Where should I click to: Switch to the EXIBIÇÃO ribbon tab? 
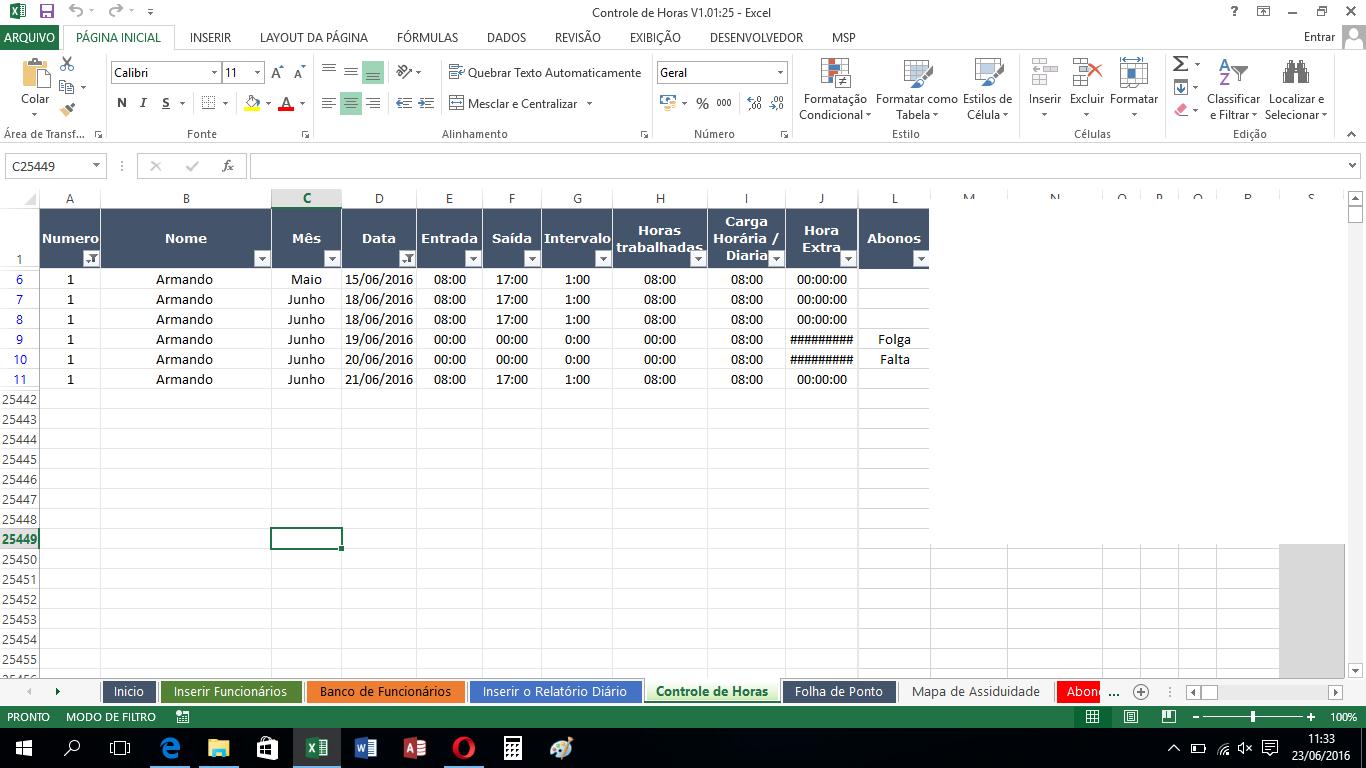click(655, 37)
